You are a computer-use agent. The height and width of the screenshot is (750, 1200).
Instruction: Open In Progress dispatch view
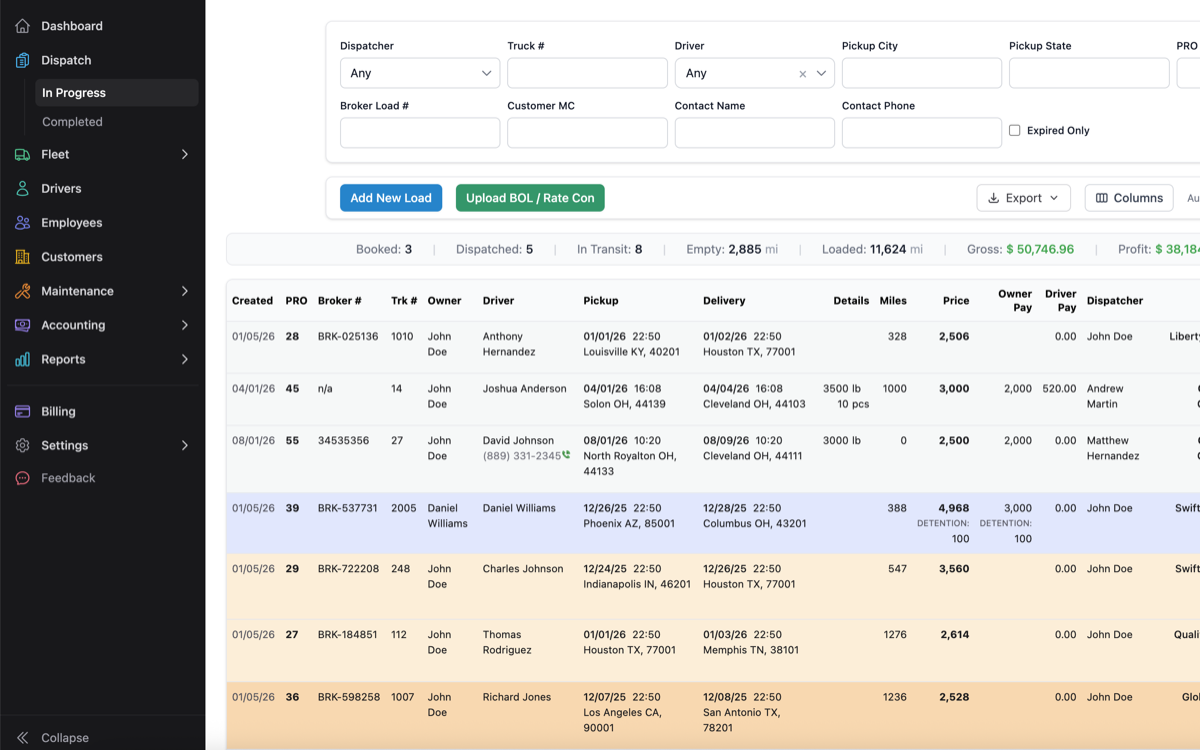(116, 93)
